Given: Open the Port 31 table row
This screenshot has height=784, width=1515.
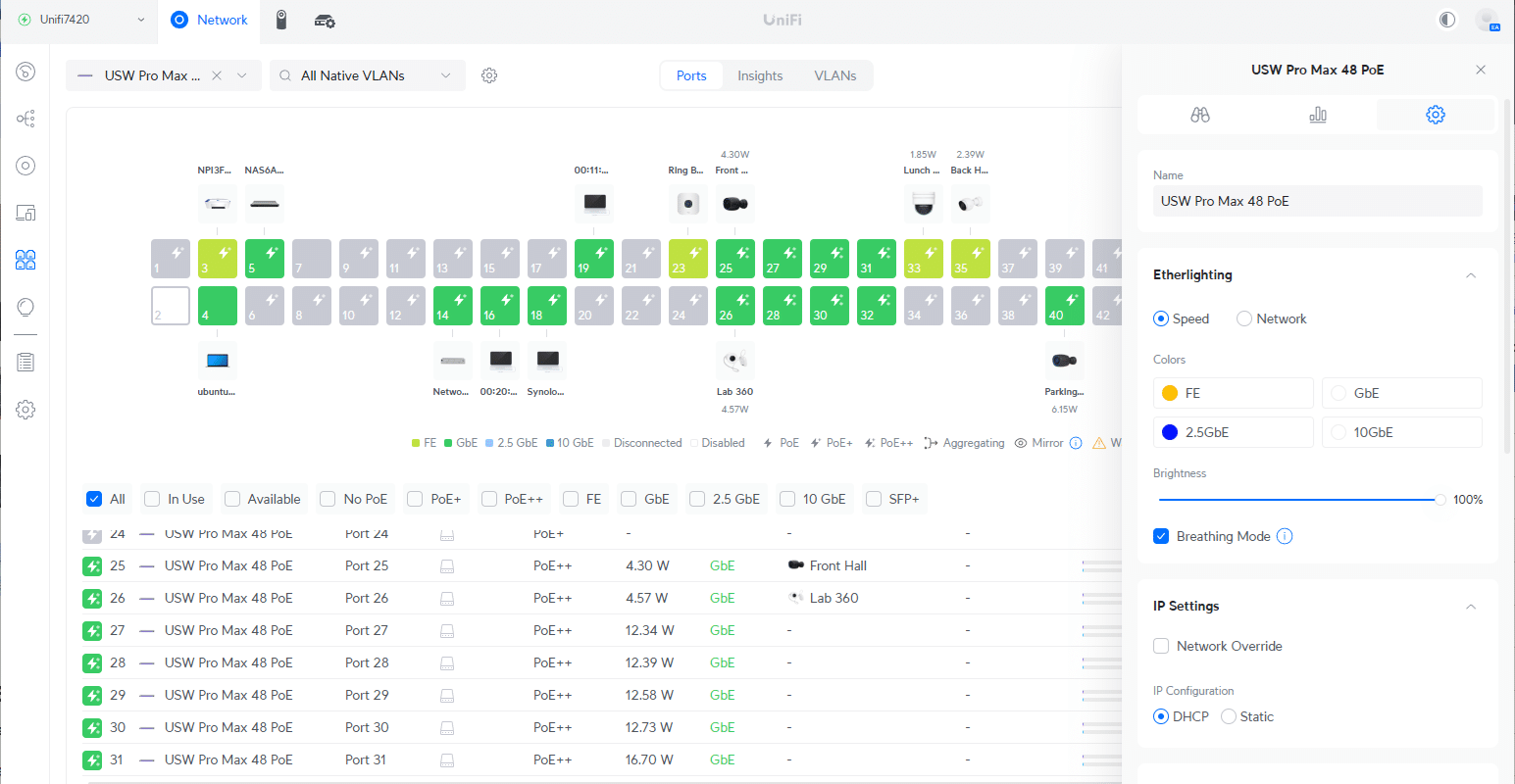Looking at the screenshot, I should pos(600,759).
